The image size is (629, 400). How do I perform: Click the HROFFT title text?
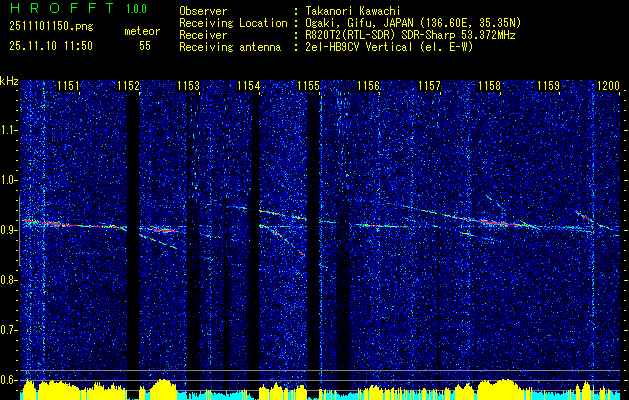(x=62, y=8)
